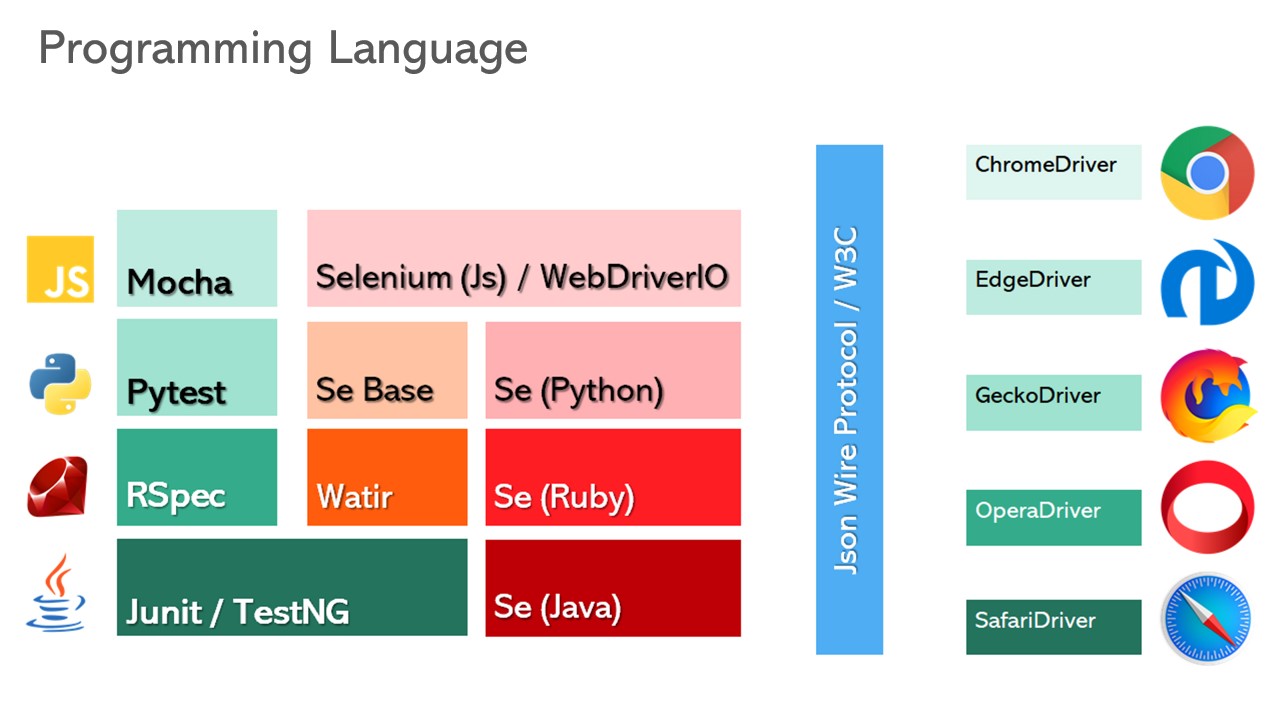This screenshot has height=720, width=1280.
Task: Select the Se (Java) box
Action: click(613, 588)
